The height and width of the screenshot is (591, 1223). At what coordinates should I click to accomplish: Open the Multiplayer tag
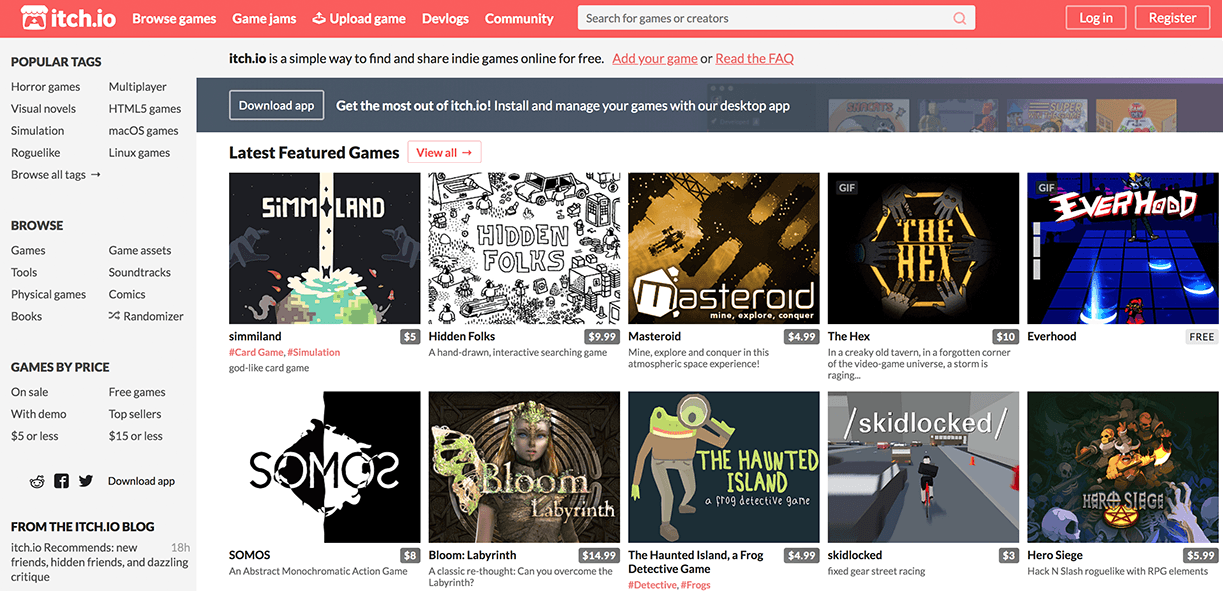tap(137, 87)
